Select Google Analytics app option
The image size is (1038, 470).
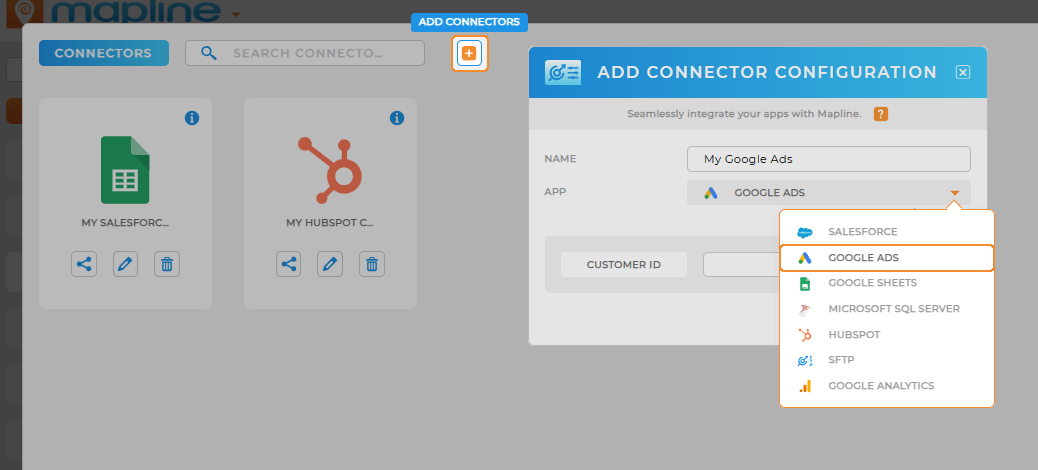[880, 386]
